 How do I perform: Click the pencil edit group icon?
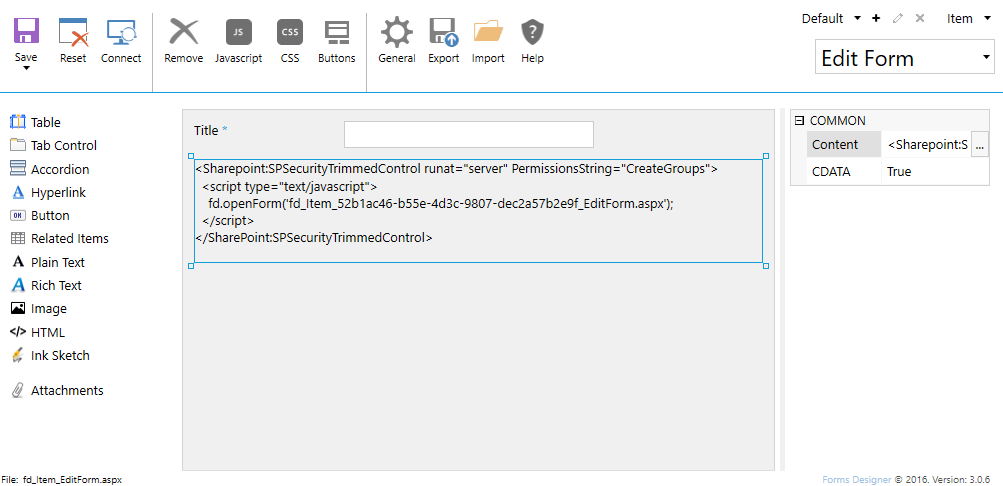[x=897, y=18]
